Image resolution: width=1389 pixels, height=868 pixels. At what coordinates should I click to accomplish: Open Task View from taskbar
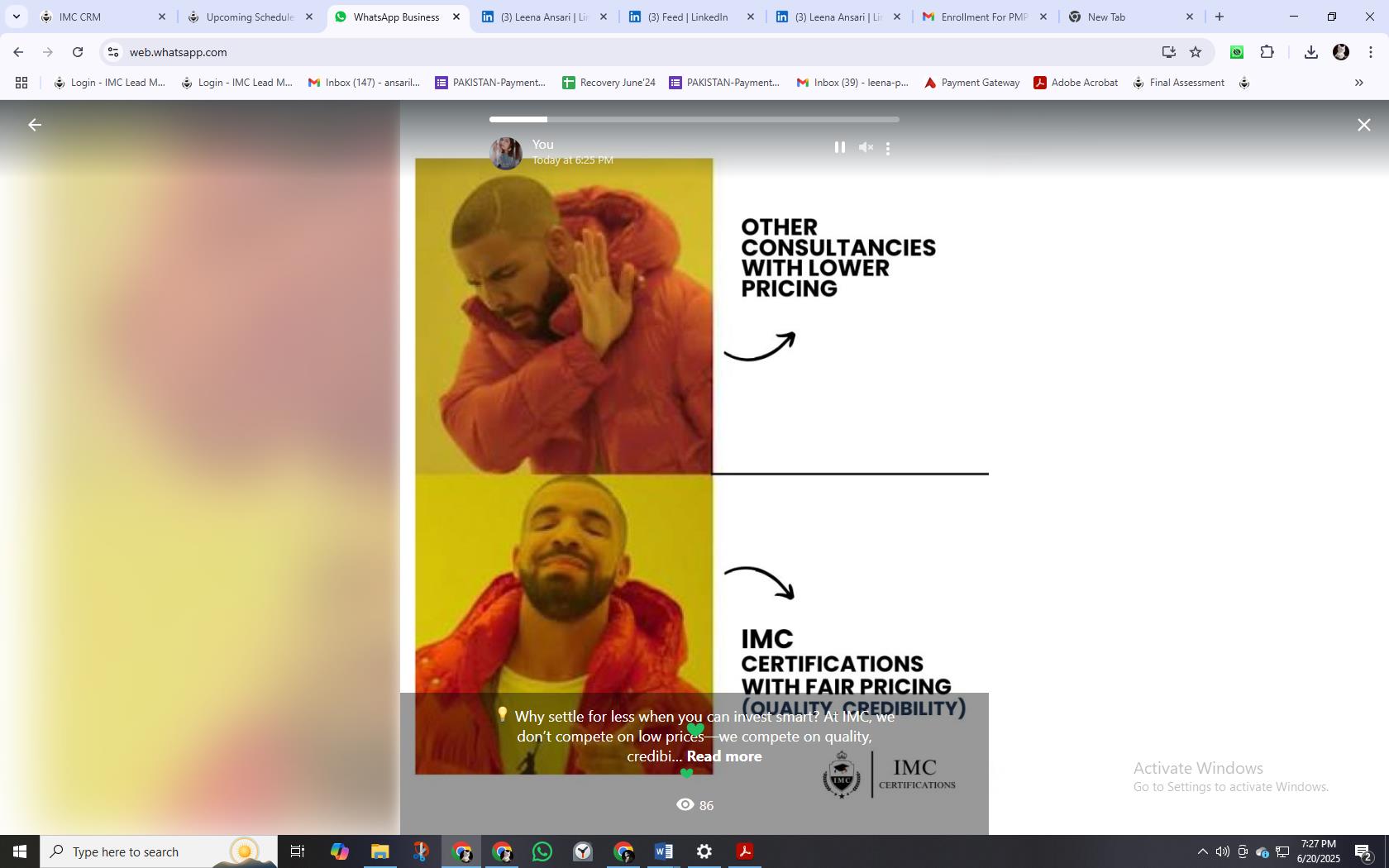[298, 851]
